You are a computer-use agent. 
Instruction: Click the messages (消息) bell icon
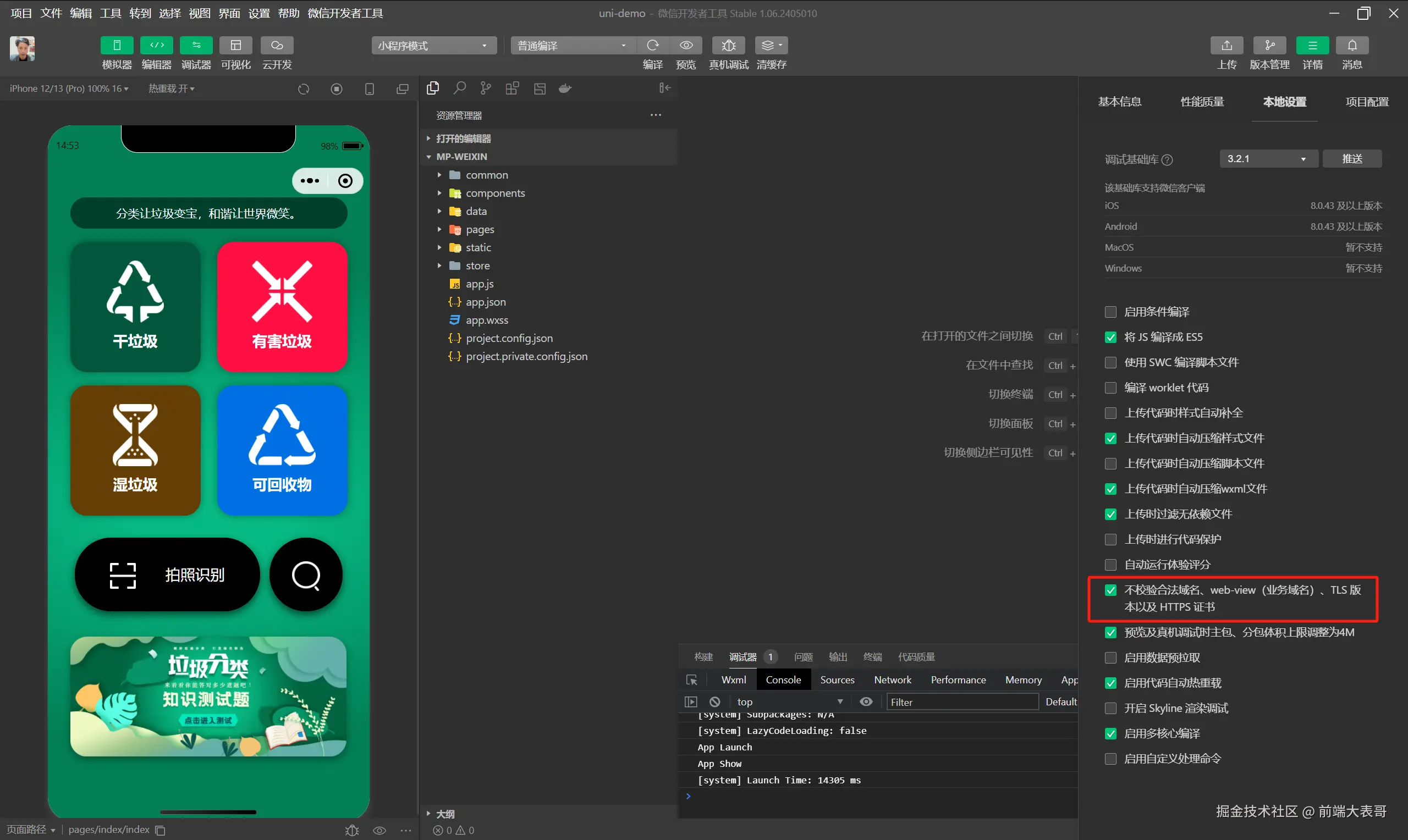coord(1352,45)
